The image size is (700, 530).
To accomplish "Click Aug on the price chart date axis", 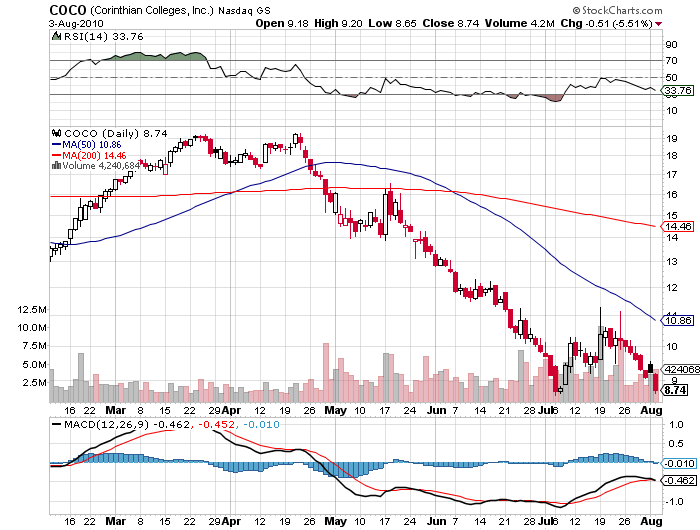I will click(x=651, y=410).
